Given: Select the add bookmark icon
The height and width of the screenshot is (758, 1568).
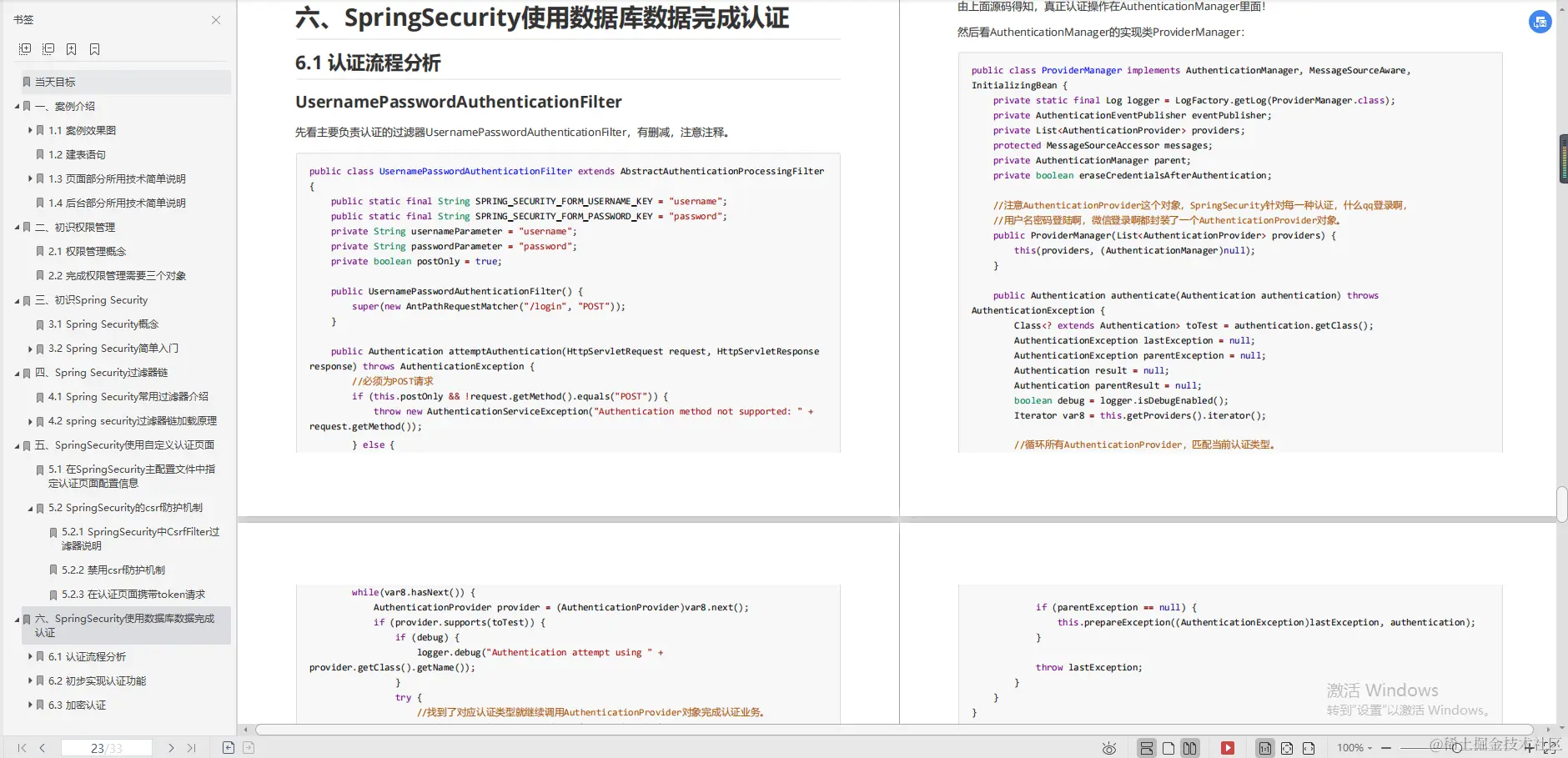Looking at the screenshot, I should tap(72, 48).
